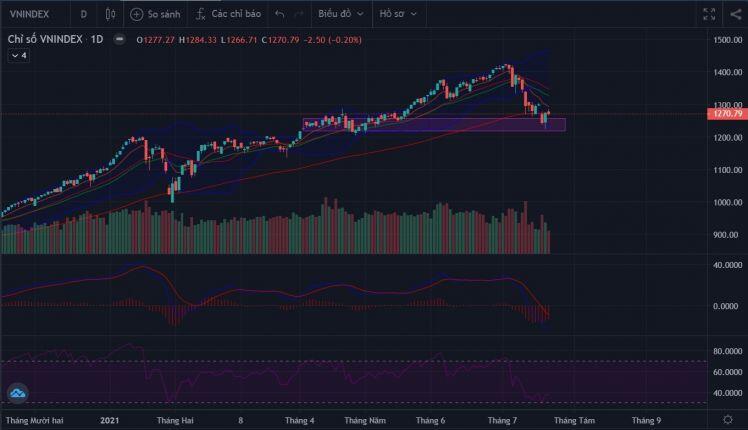
Task: Click the 80.0000 RSI scale label
Action: [728, 351]
